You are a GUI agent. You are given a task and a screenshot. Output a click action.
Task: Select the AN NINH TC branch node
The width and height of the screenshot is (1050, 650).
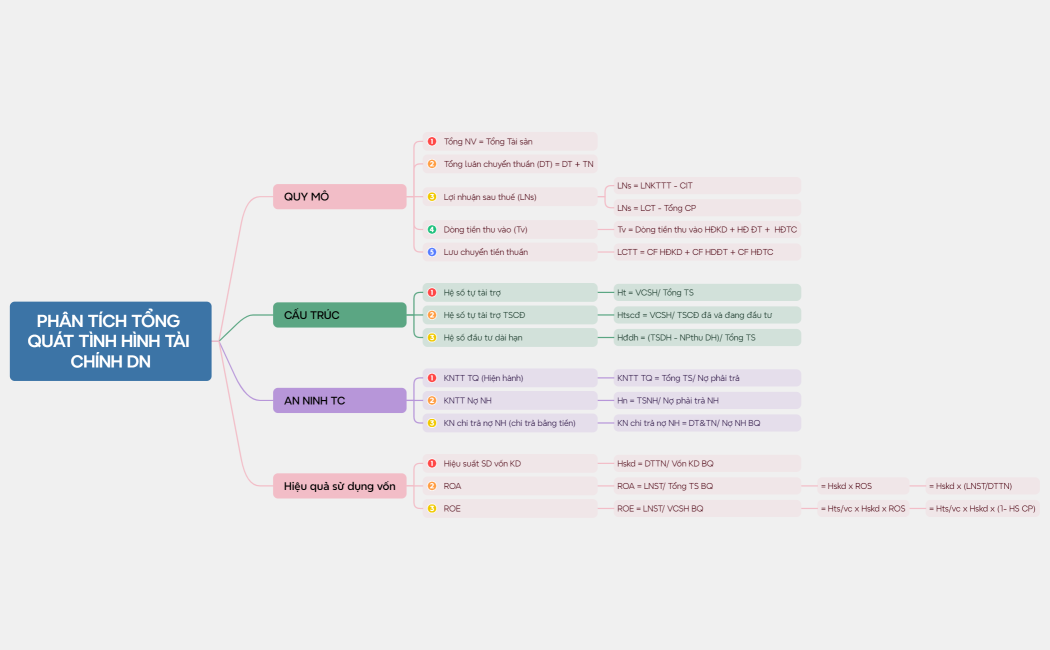click(339, 401)
